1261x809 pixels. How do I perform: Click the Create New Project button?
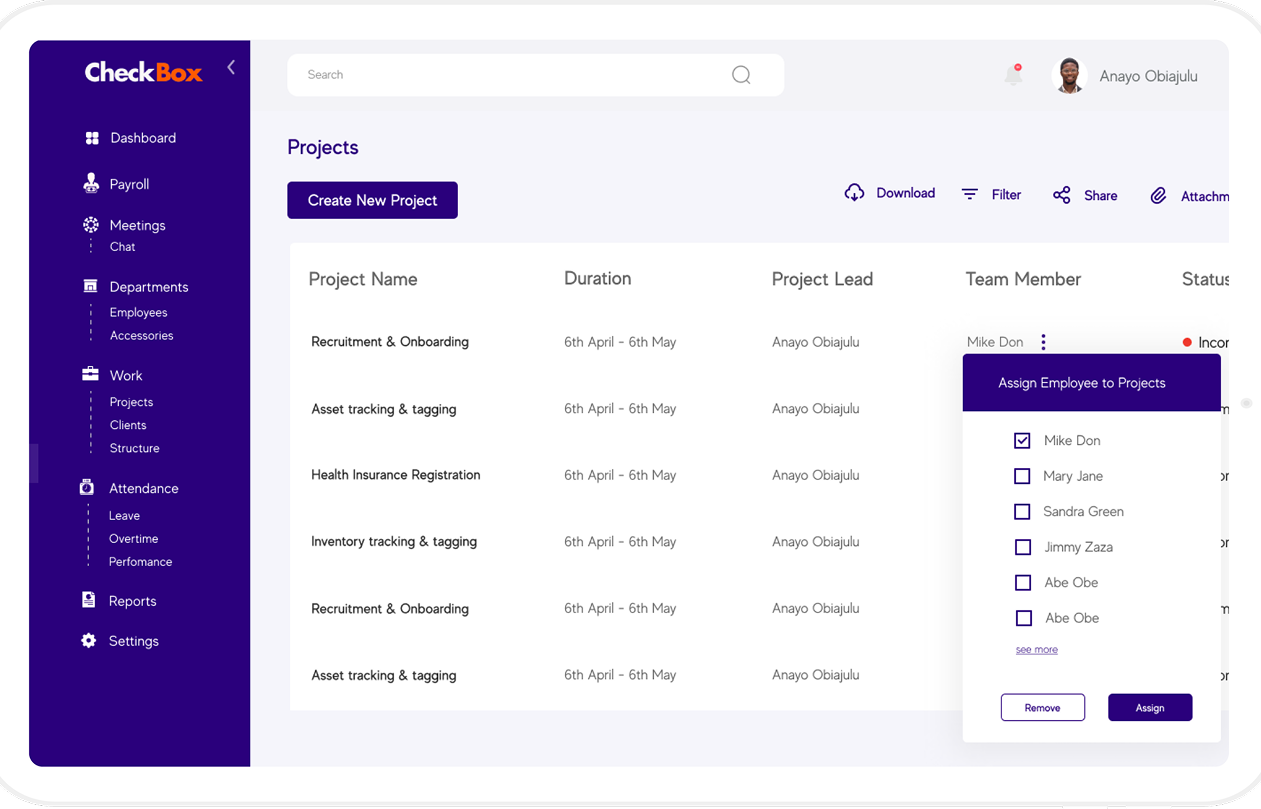(x=372, y=200)
